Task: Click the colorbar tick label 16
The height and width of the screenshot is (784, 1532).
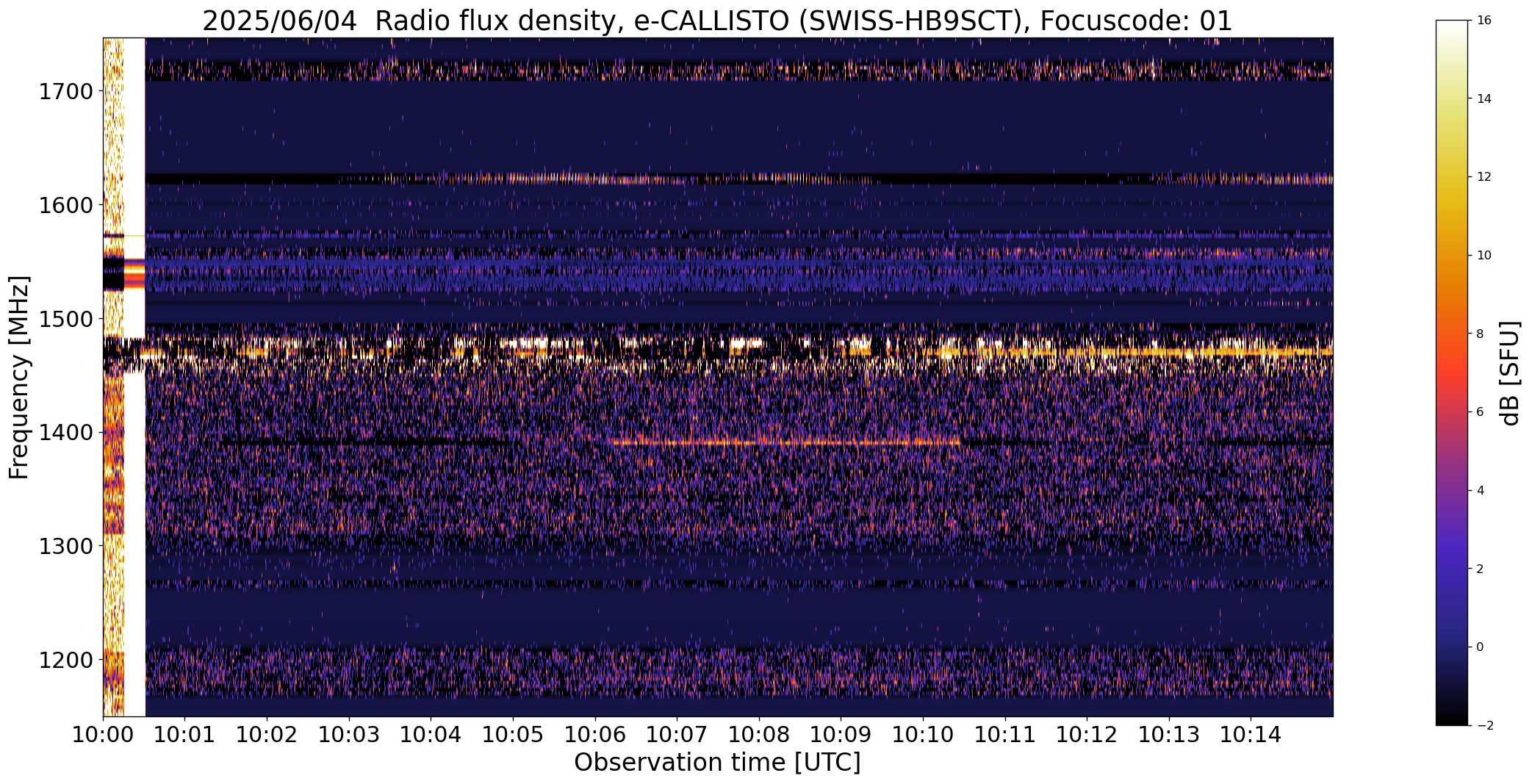Action: [x=1484, y=21]
